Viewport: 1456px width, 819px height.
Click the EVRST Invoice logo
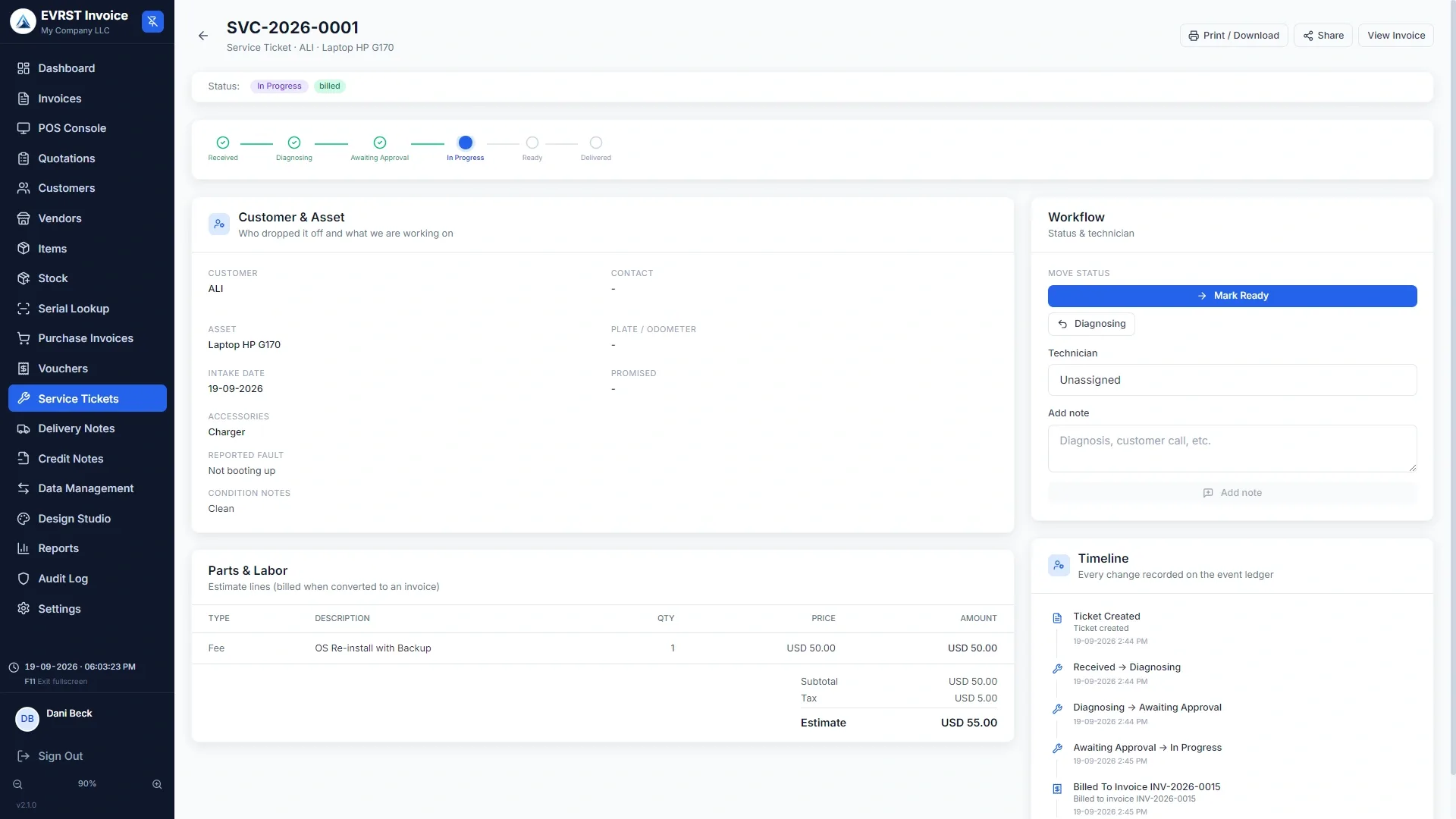point(23,21)
